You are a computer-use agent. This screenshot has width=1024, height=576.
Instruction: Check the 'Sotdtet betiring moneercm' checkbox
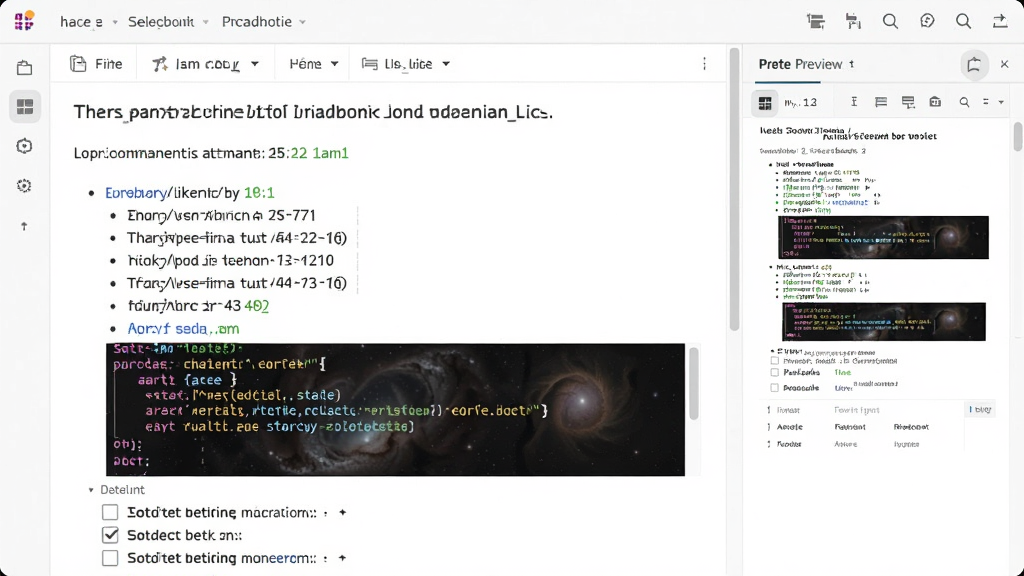[110, 558]
